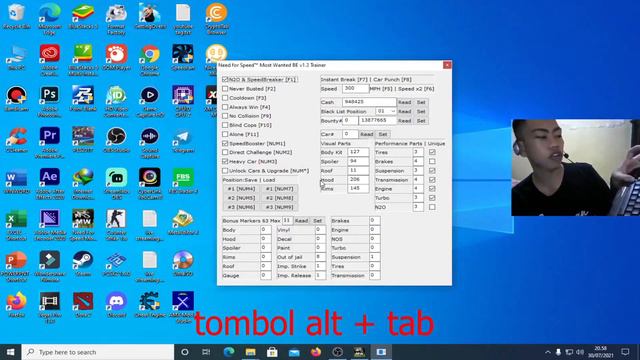
Task: Select the Telegram desktop icon
Action: click(183, 140)
